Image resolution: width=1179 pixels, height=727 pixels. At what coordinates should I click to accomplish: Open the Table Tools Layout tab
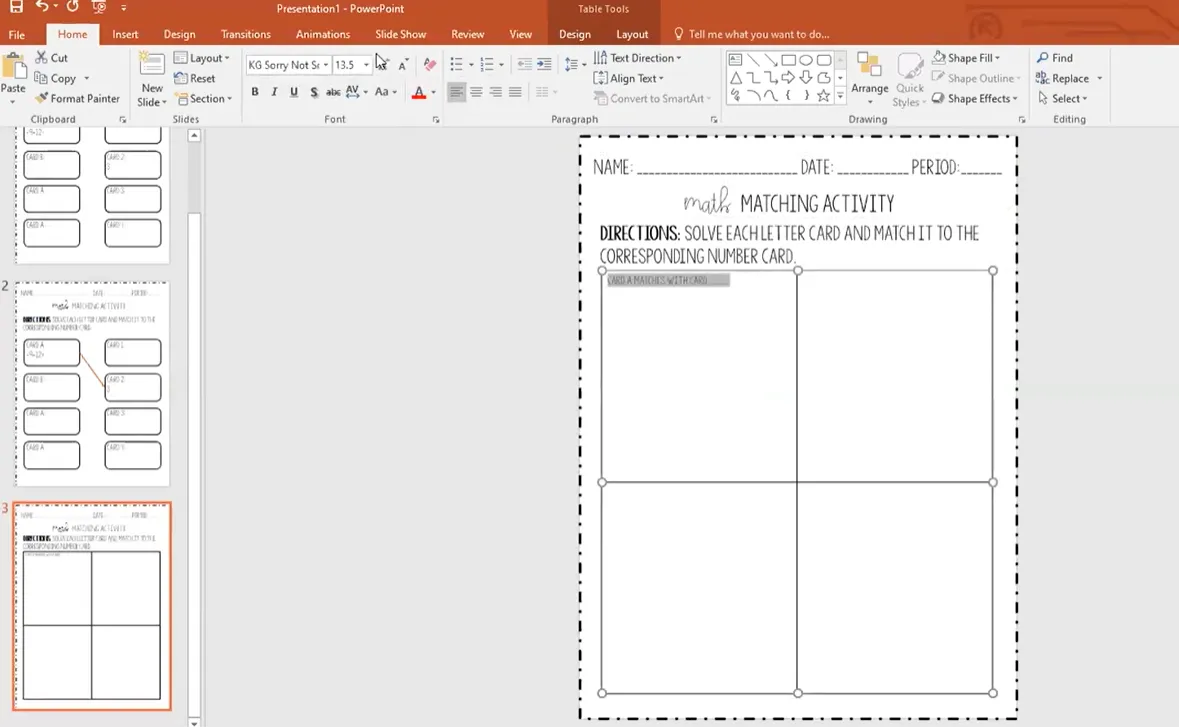coord(632,34)
